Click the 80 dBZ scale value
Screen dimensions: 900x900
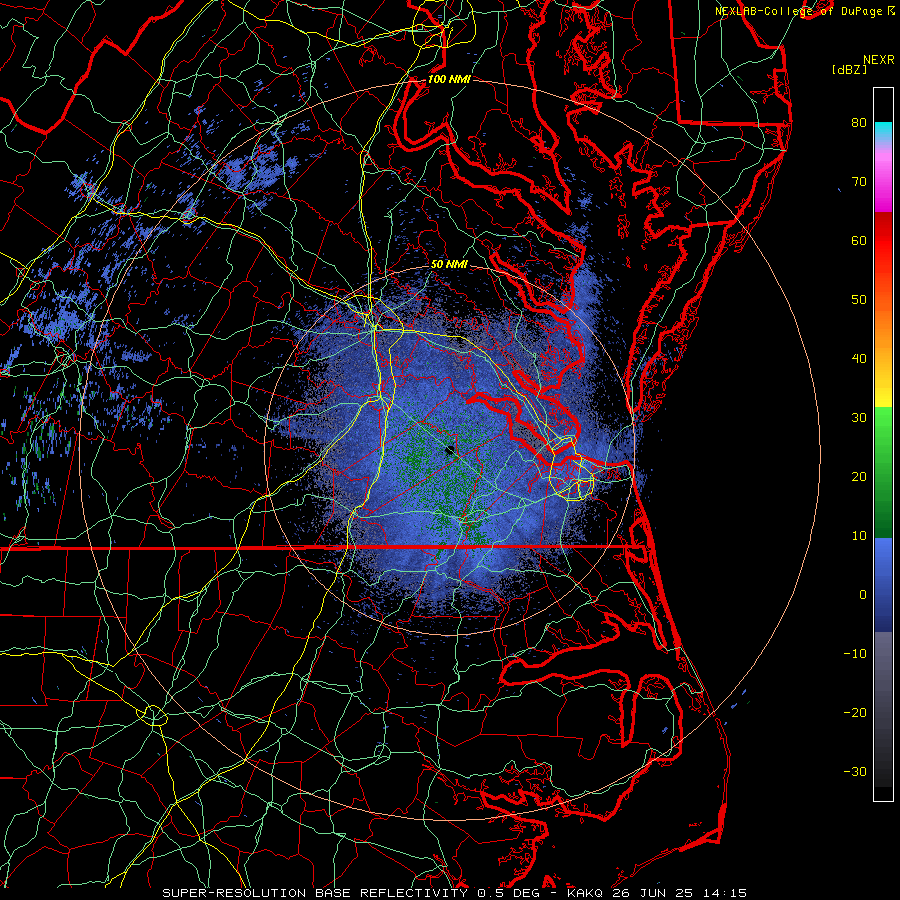[859, 122]
